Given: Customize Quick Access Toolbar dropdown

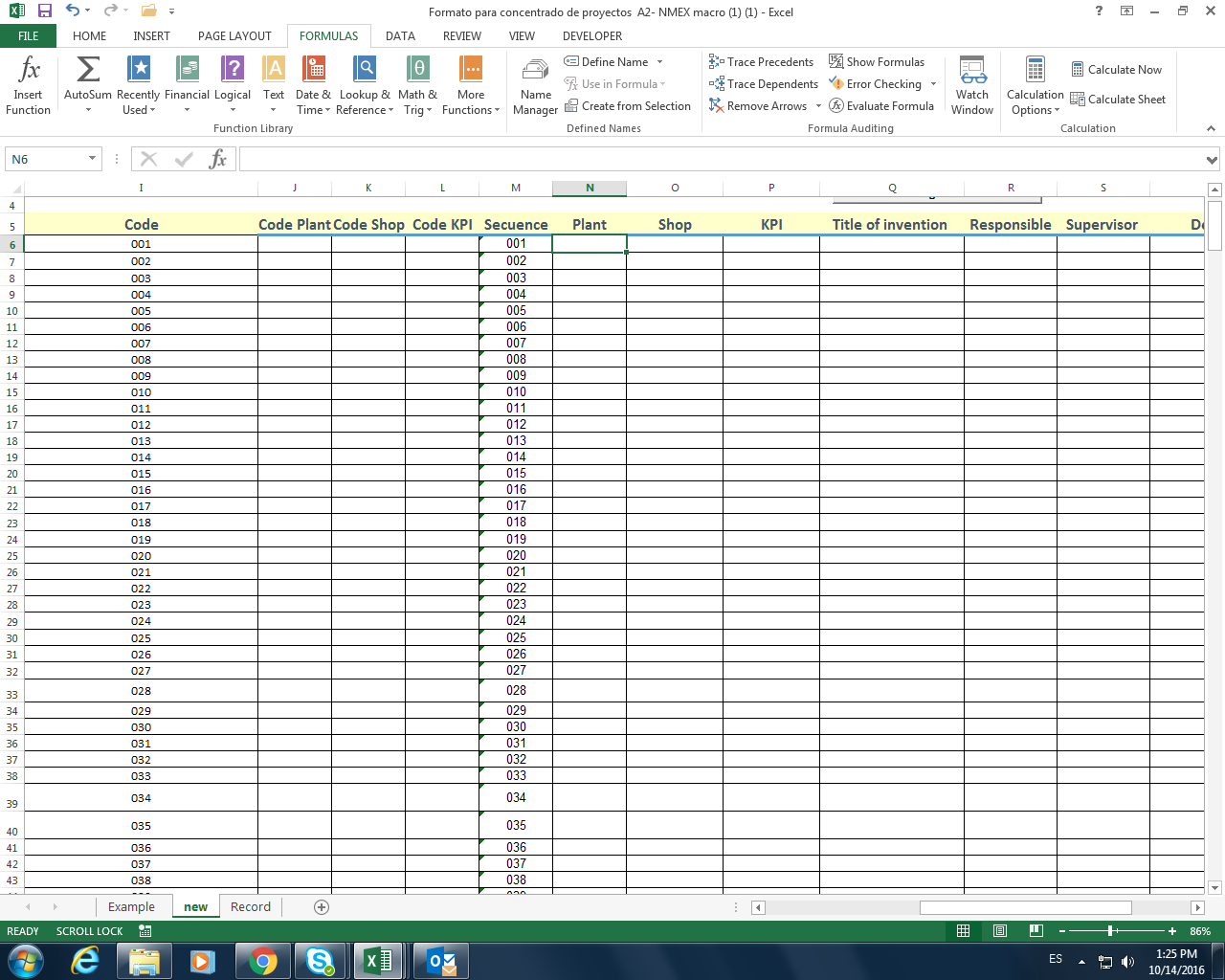Looking at the screenshot, I should pos(171,11).
